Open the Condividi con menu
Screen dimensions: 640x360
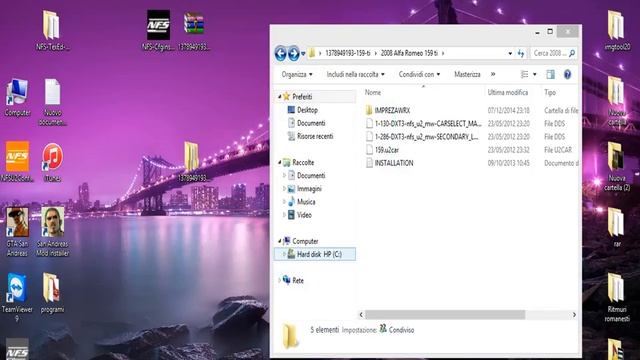click(x=420, y=74)
